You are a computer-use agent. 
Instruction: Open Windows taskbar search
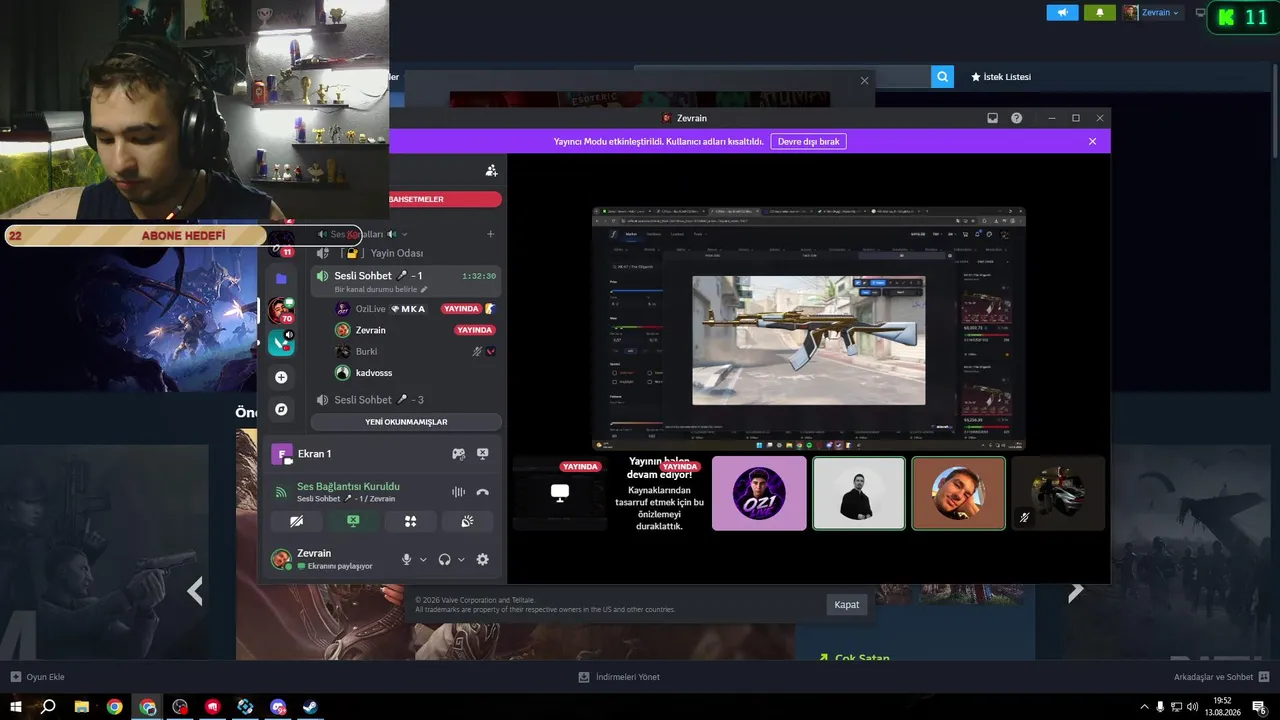click(48, 707)
